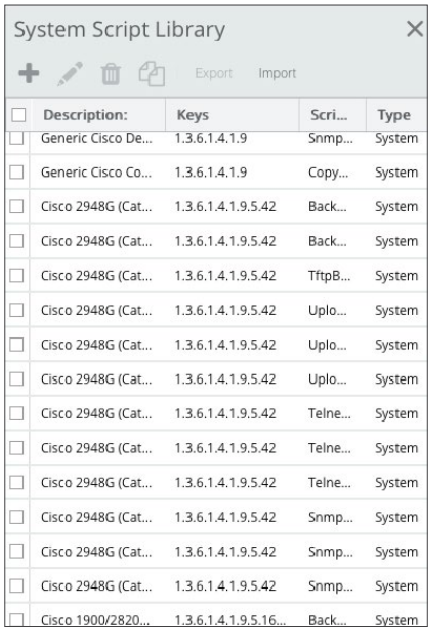
Task: Click the System type in Copy... row
Action: pyautogui.click(x=397, y=172)
